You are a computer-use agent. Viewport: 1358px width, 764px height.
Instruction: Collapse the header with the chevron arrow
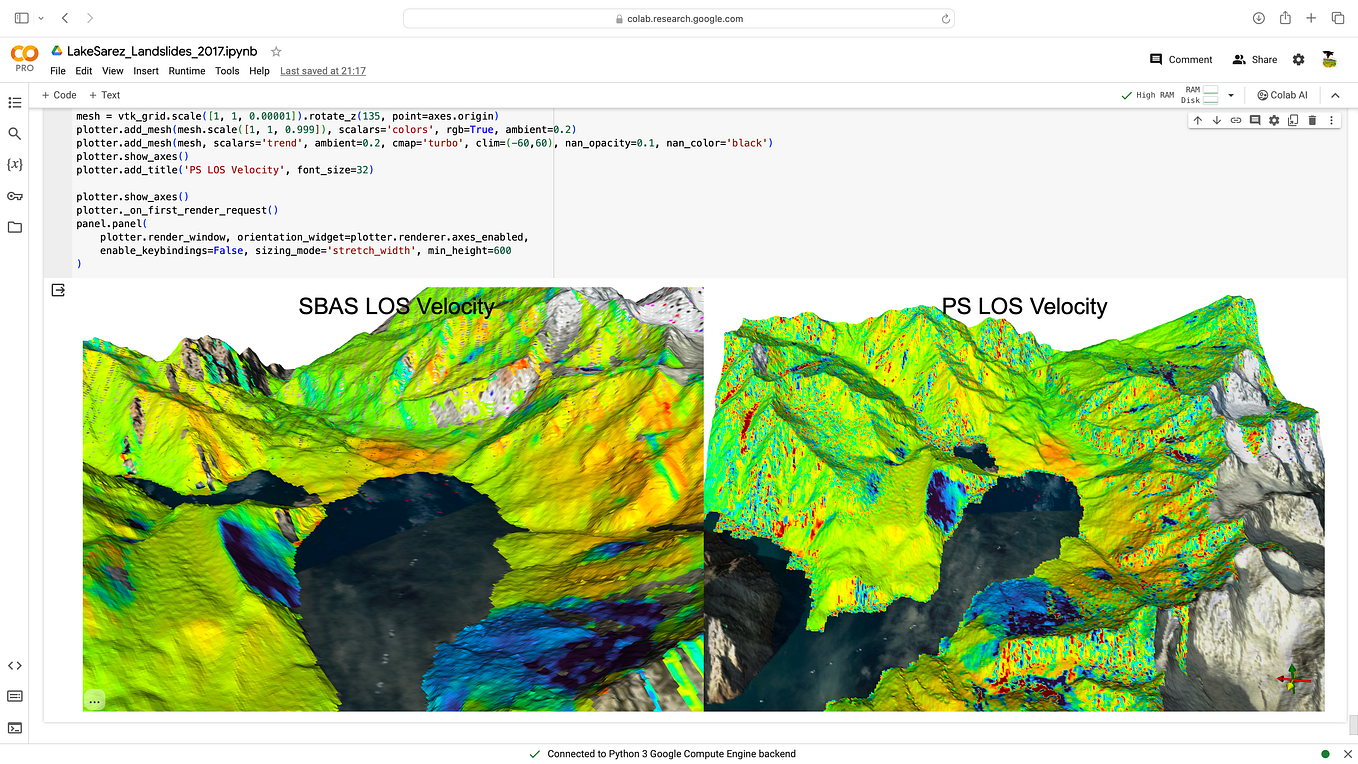point(1336,94)
